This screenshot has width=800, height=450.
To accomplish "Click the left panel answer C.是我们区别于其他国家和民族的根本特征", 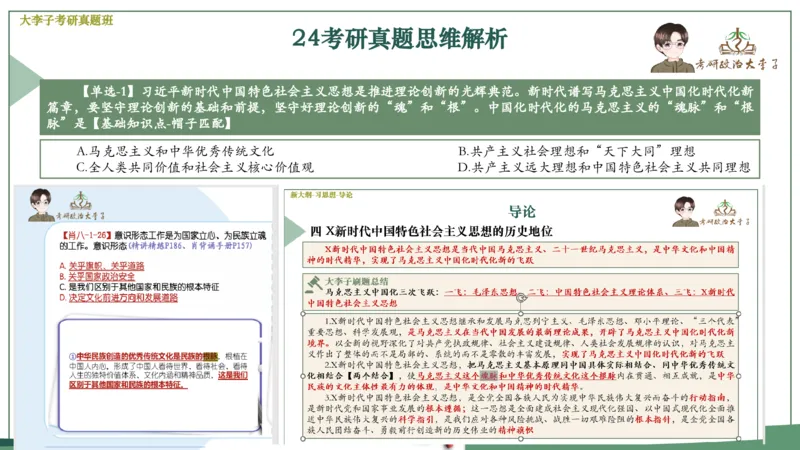I will pyautogui.click(x=139, y=287).
